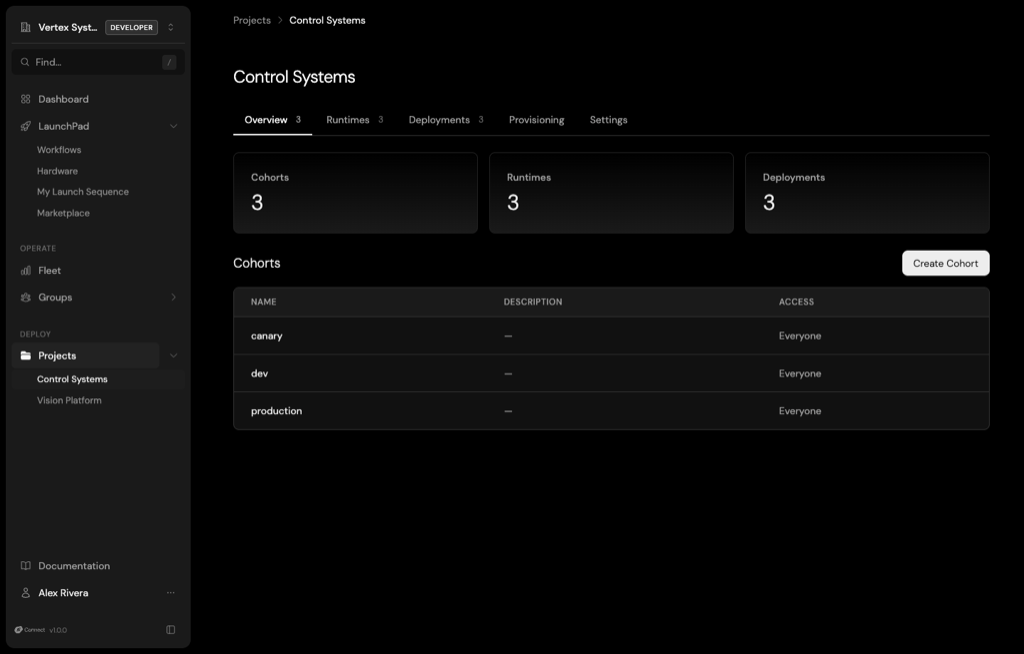
Task: Open the Alex Rivera more-options menu
Action: pos(170,593)
